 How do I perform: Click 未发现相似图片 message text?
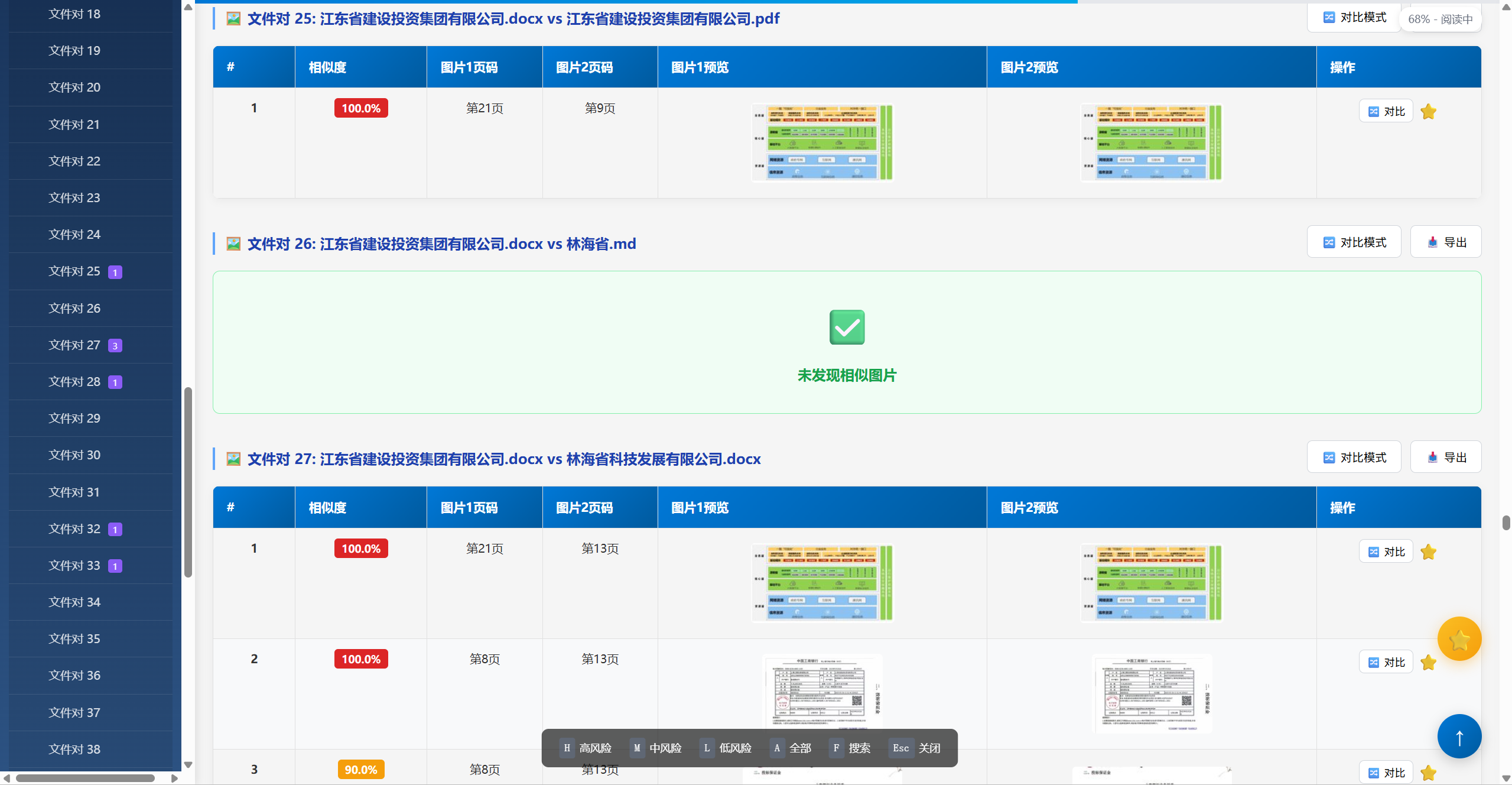coord(847,375)
